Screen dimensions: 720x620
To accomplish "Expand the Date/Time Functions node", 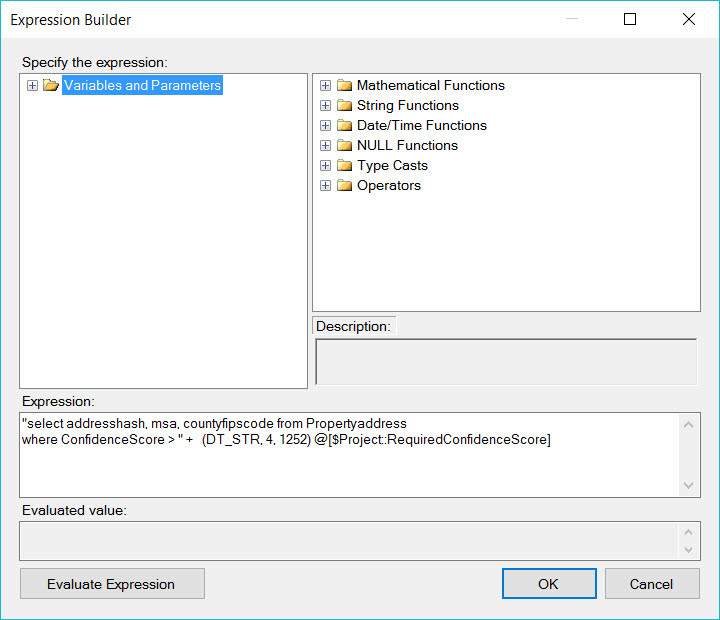I will (x=325, y=126).
